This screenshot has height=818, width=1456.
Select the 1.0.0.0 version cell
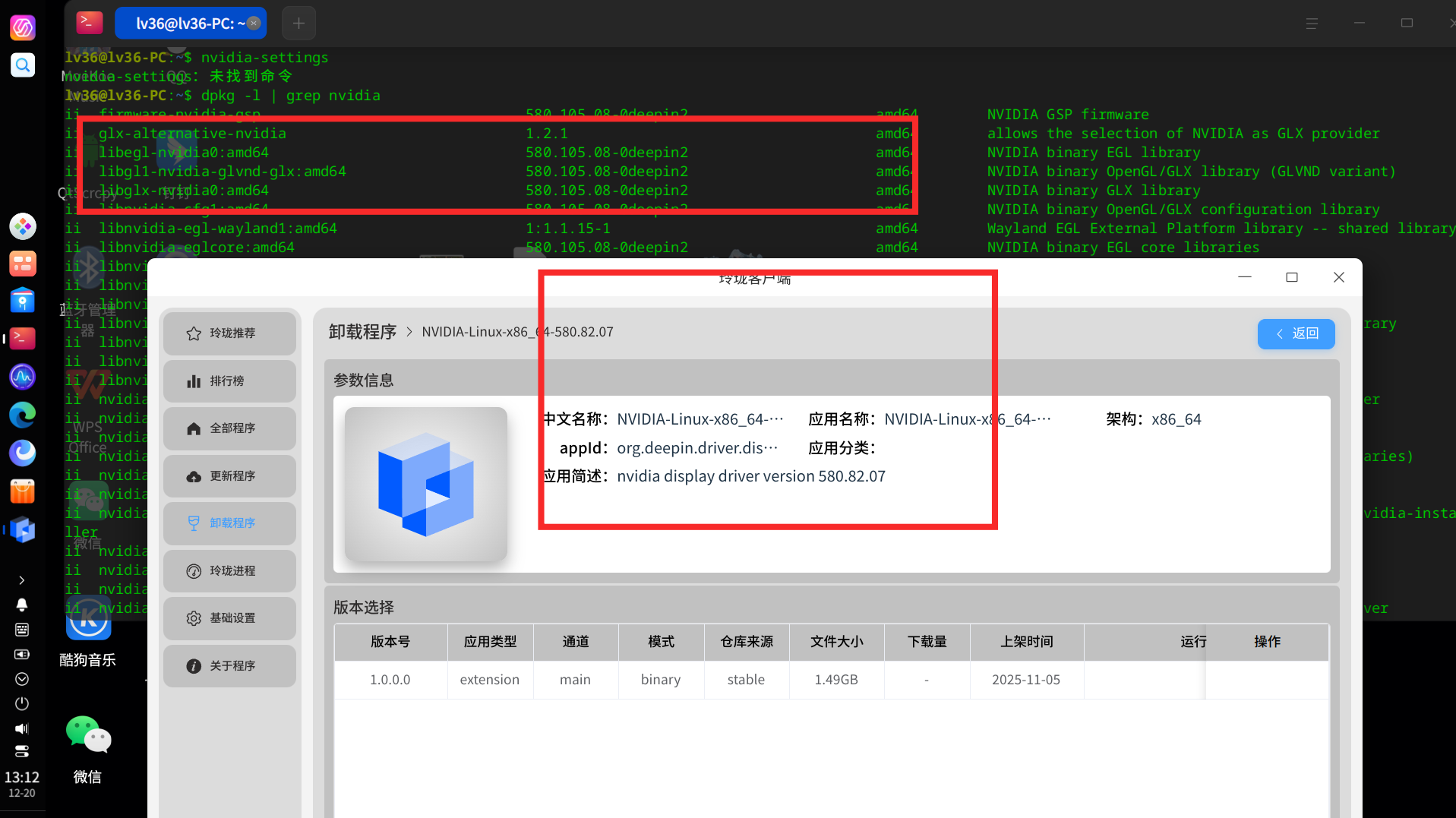click(x=390, y=680)
